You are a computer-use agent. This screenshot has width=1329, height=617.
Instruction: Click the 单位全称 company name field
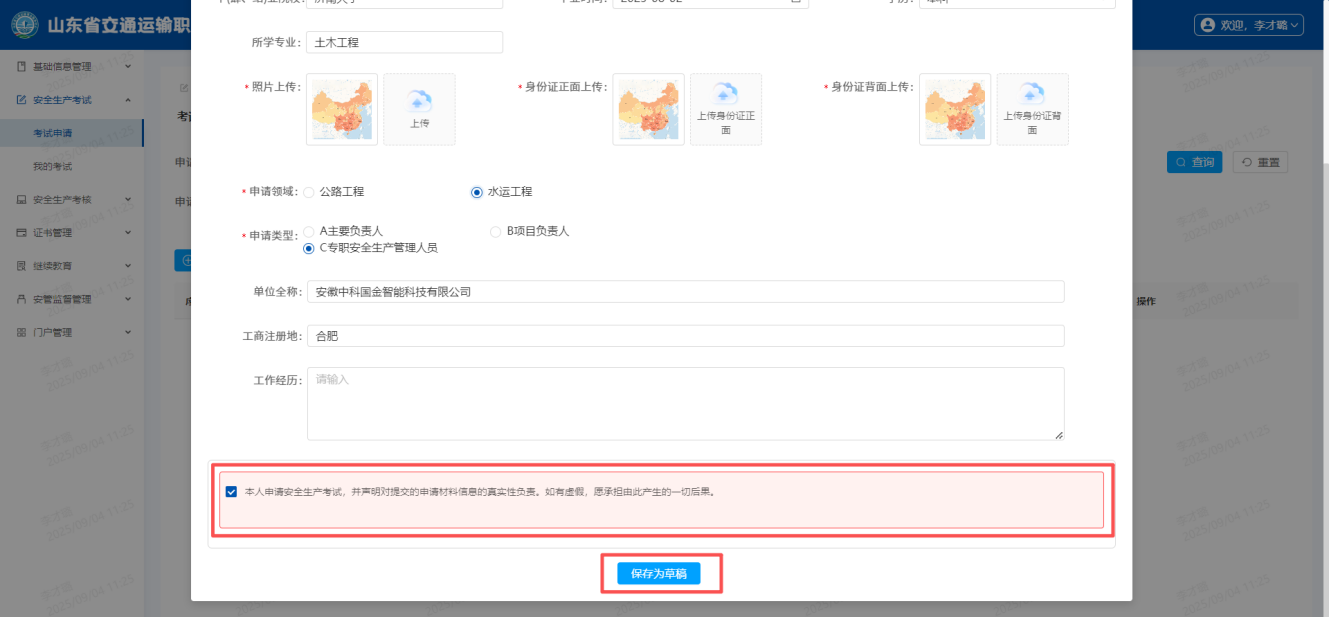point(686,292)
